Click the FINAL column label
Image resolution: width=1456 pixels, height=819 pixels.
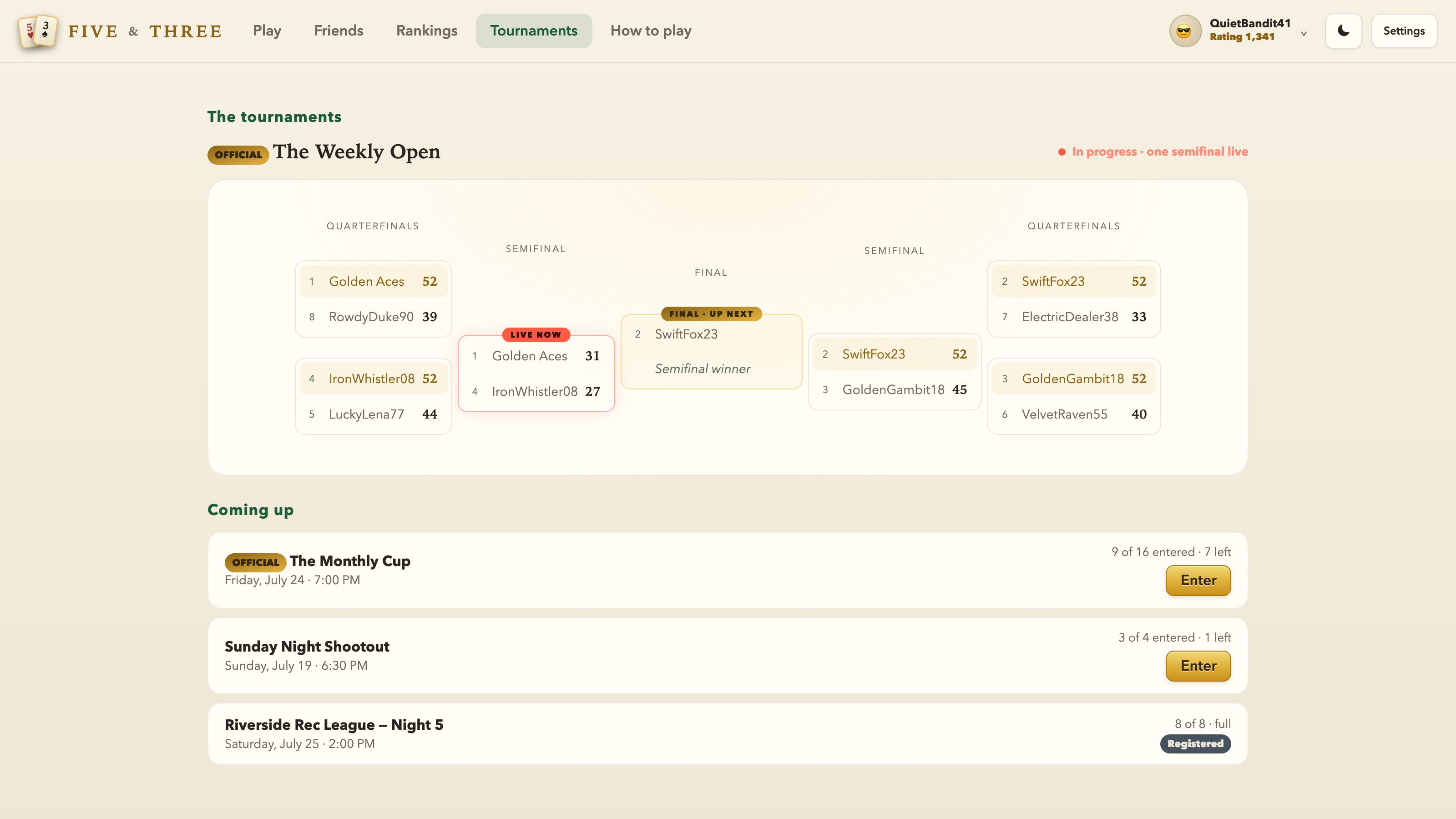point(711,273)
